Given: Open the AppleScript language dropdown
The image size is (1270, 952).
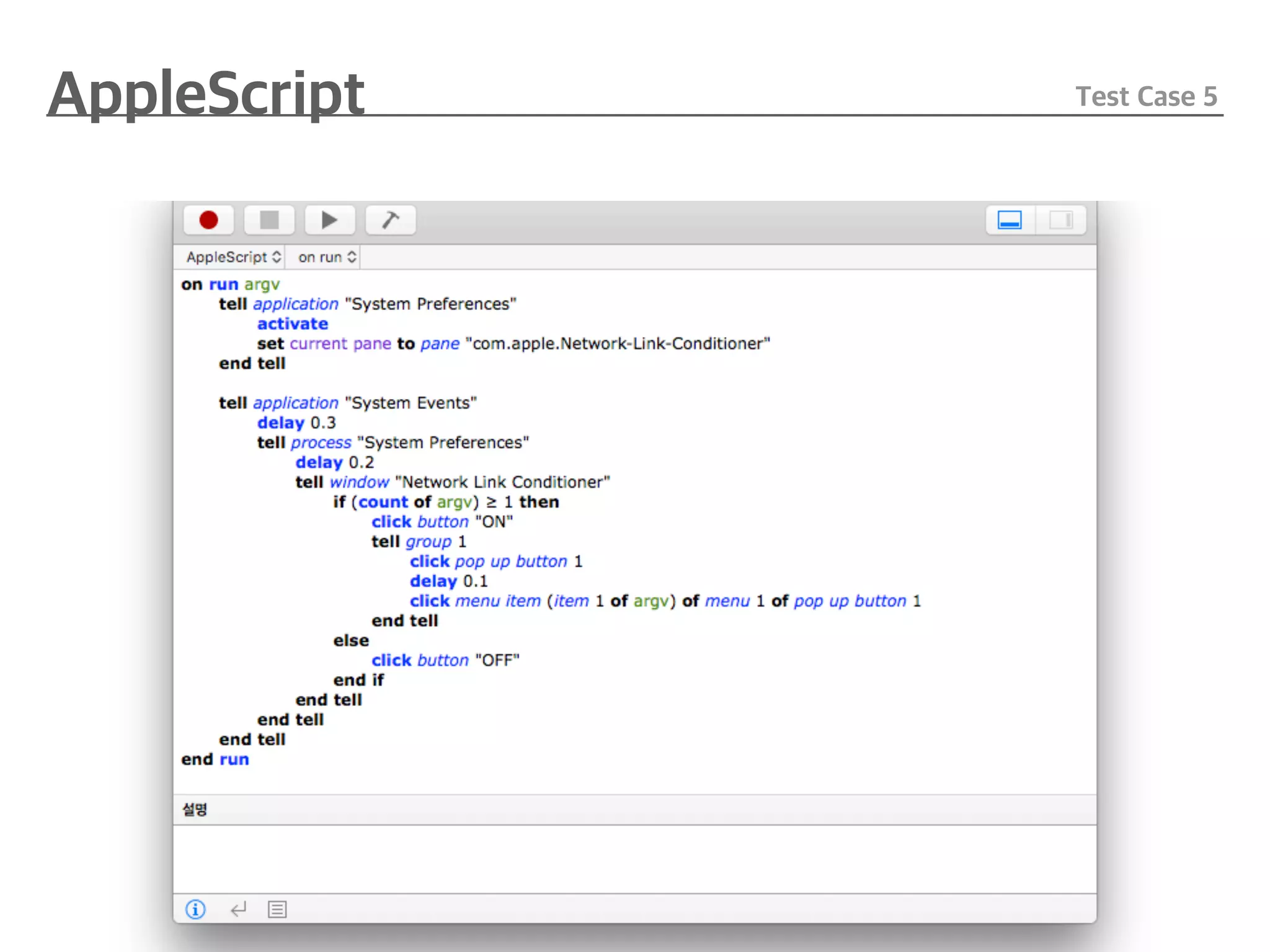Looking at the screenshot, I should tap(233, 257).
